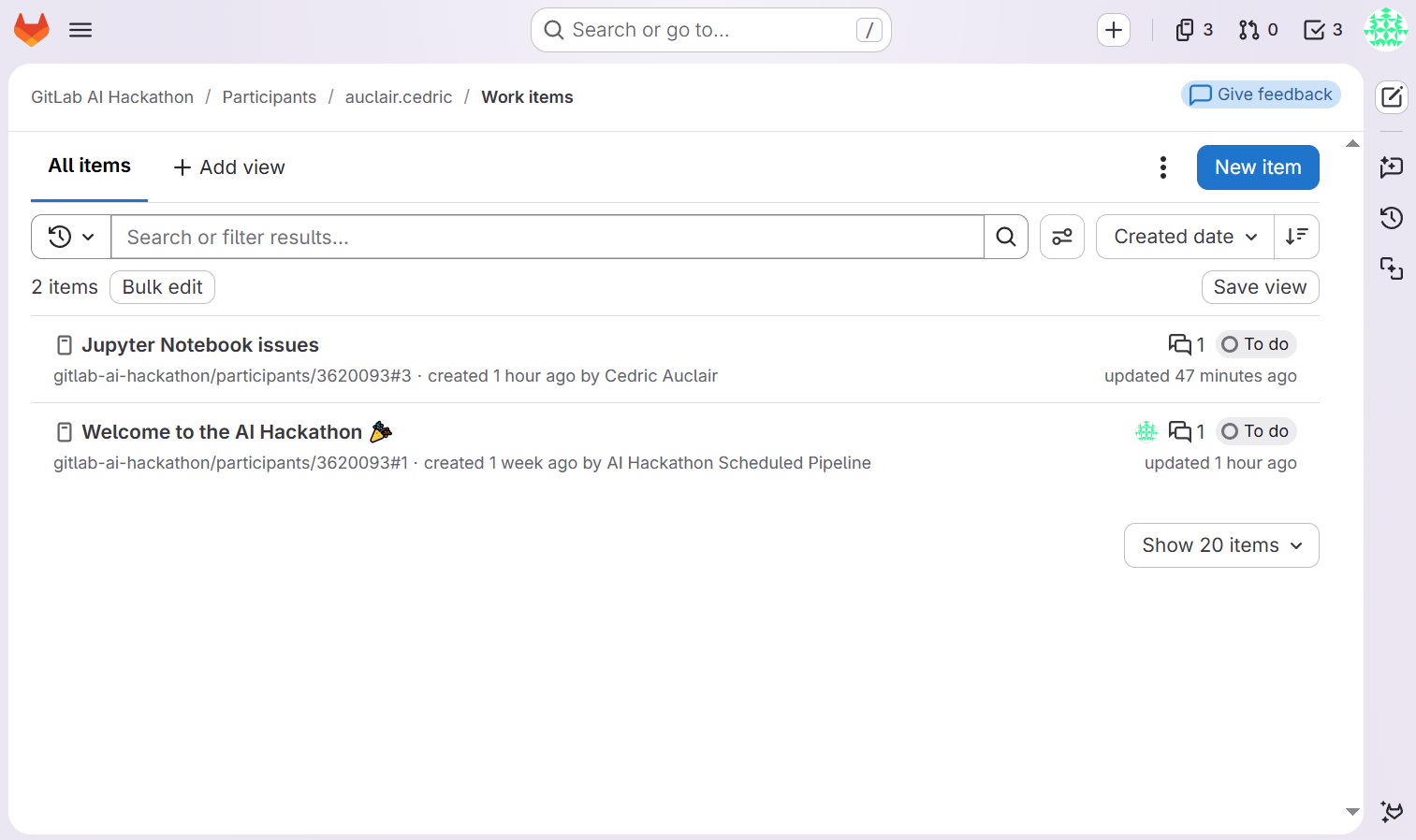Viewport: 1416px width, 840px height.
Task: Click the search magnifier button in filter bar
Action: [1006, 237]
